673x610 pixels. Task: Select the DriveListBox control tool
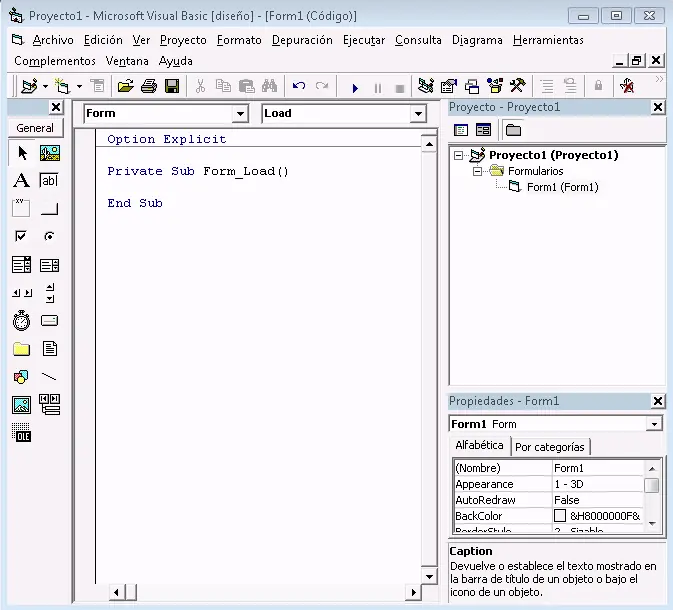49,320
